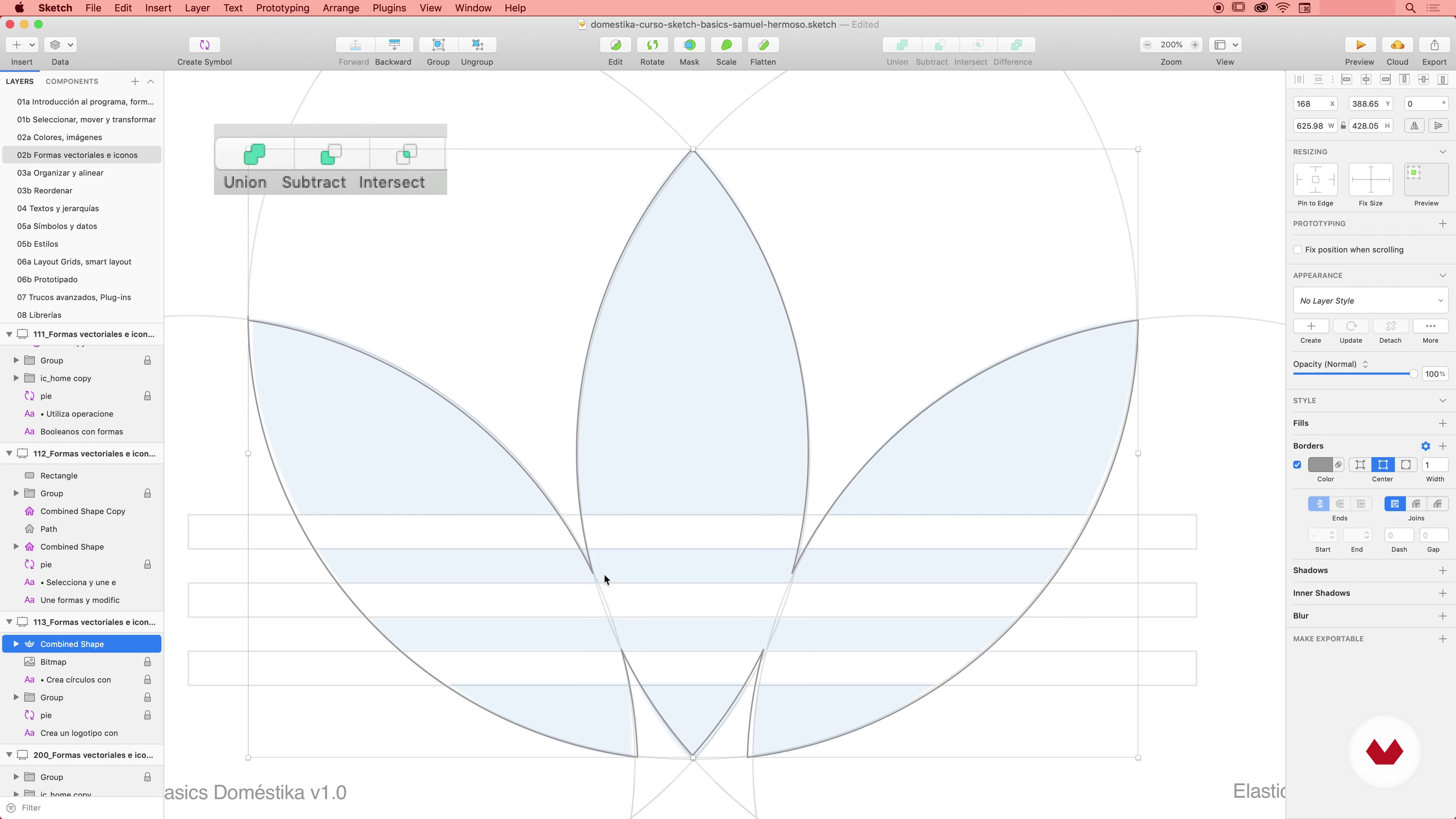Add a Blur effect with plus
Image resolution: width=1456 pixels, height=819 pixels.
point(1442,615)
